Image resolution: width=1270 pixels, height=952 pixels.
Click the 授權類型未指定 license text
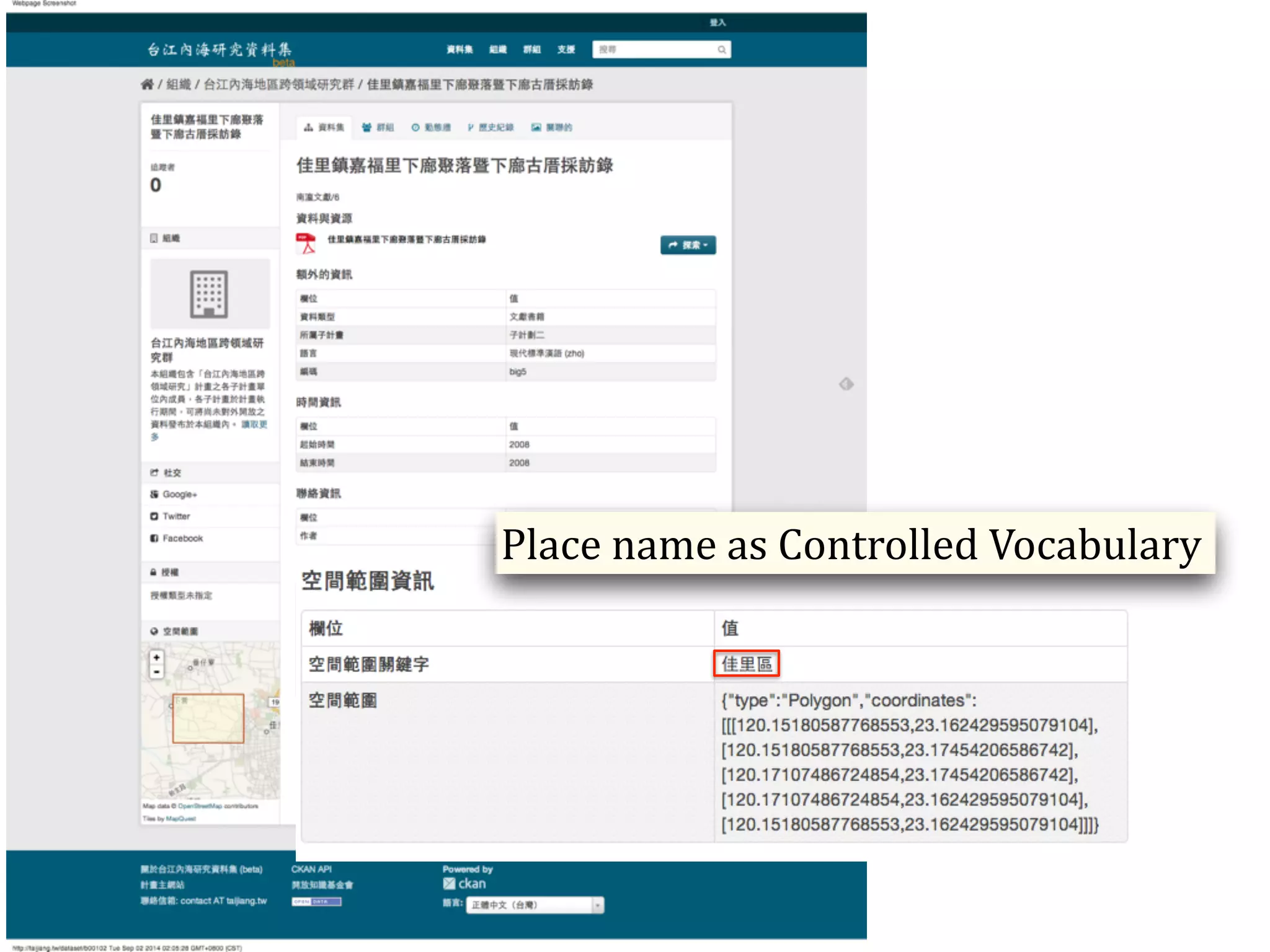coord(181,596)
